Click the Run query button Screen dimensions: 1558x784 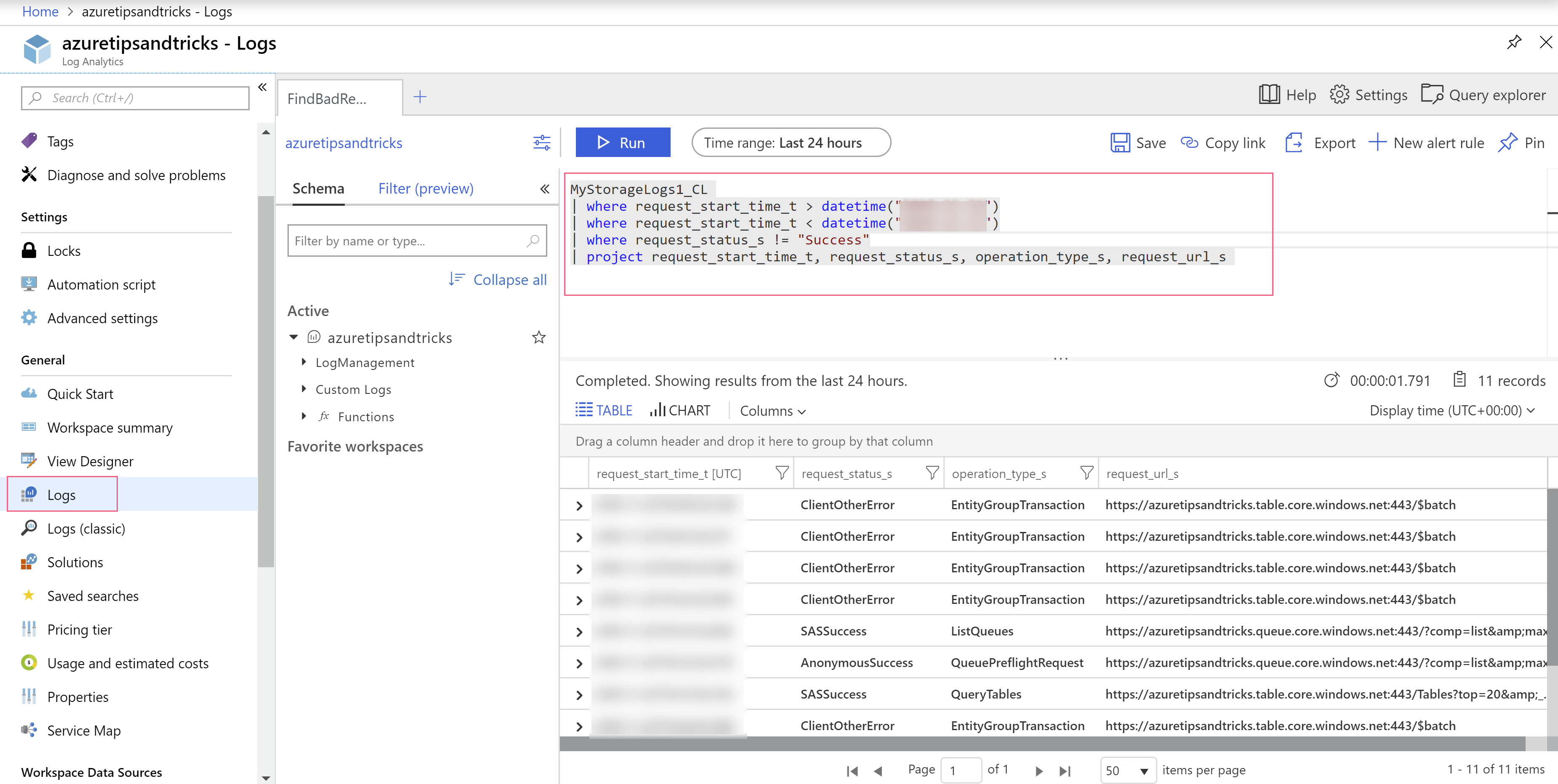point(622,142)
